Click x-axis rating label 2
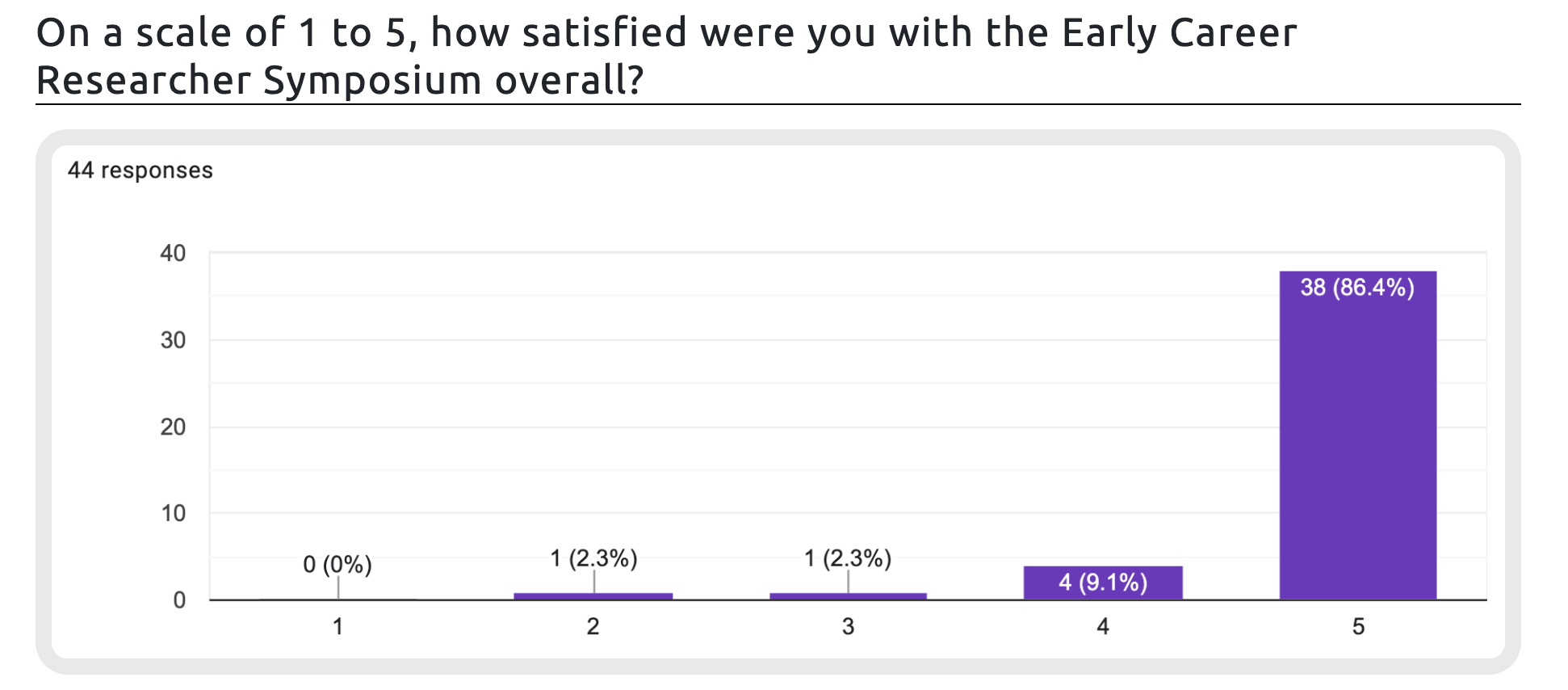1568x690 pixels. pyautogui.click(x=593, y=627)
